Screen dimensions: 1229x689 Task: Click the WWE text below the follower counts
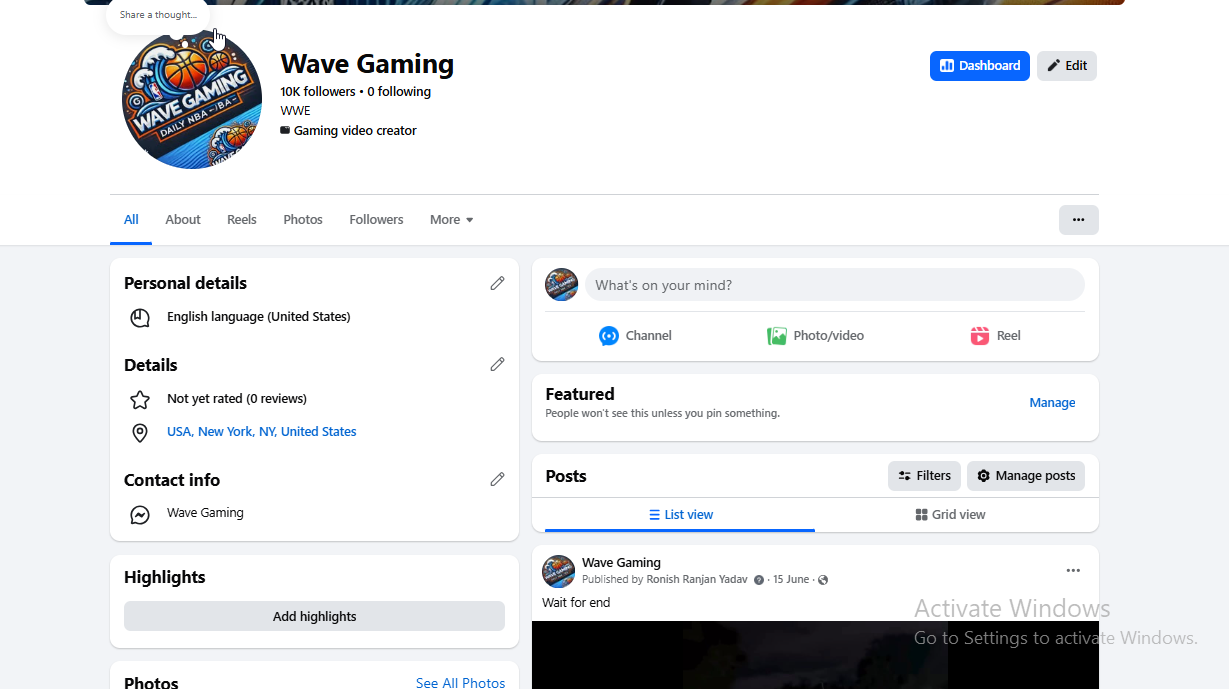coord(295,111)
